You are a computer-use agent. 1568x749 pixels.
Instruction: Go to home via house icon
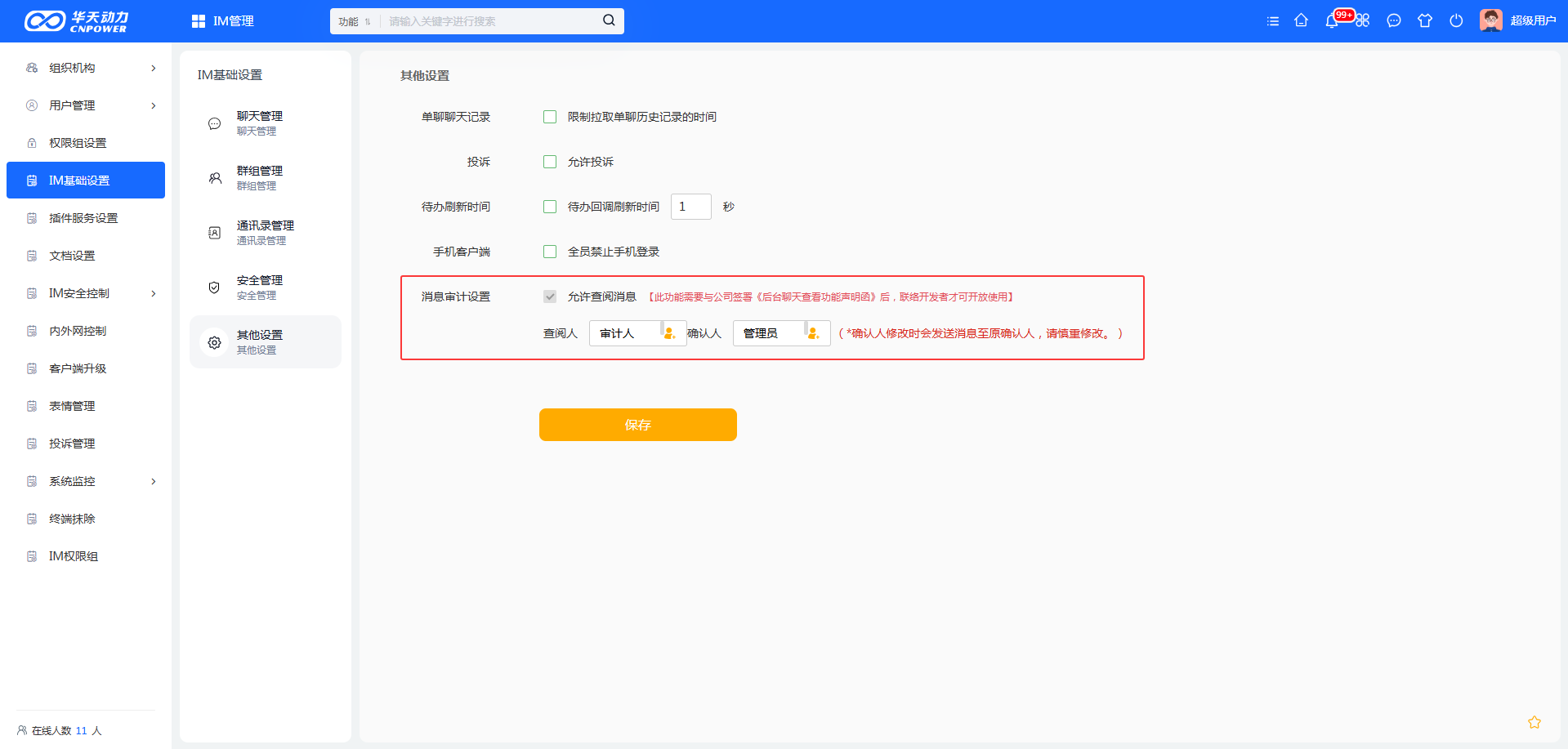tap(1302, 20)
